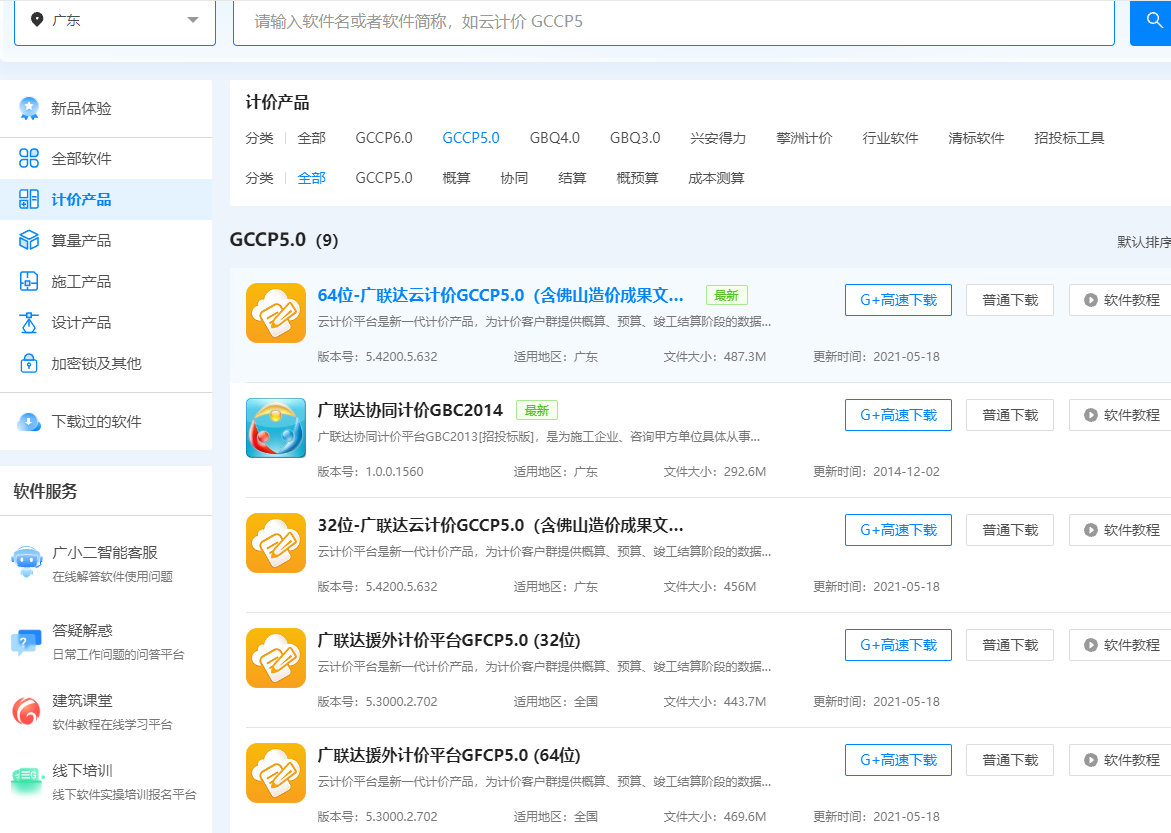G+高速下载 for 32位 GCCP5.0
Image resolution: width=1171 pixels, height=833 pixels.
coord(898,530)
